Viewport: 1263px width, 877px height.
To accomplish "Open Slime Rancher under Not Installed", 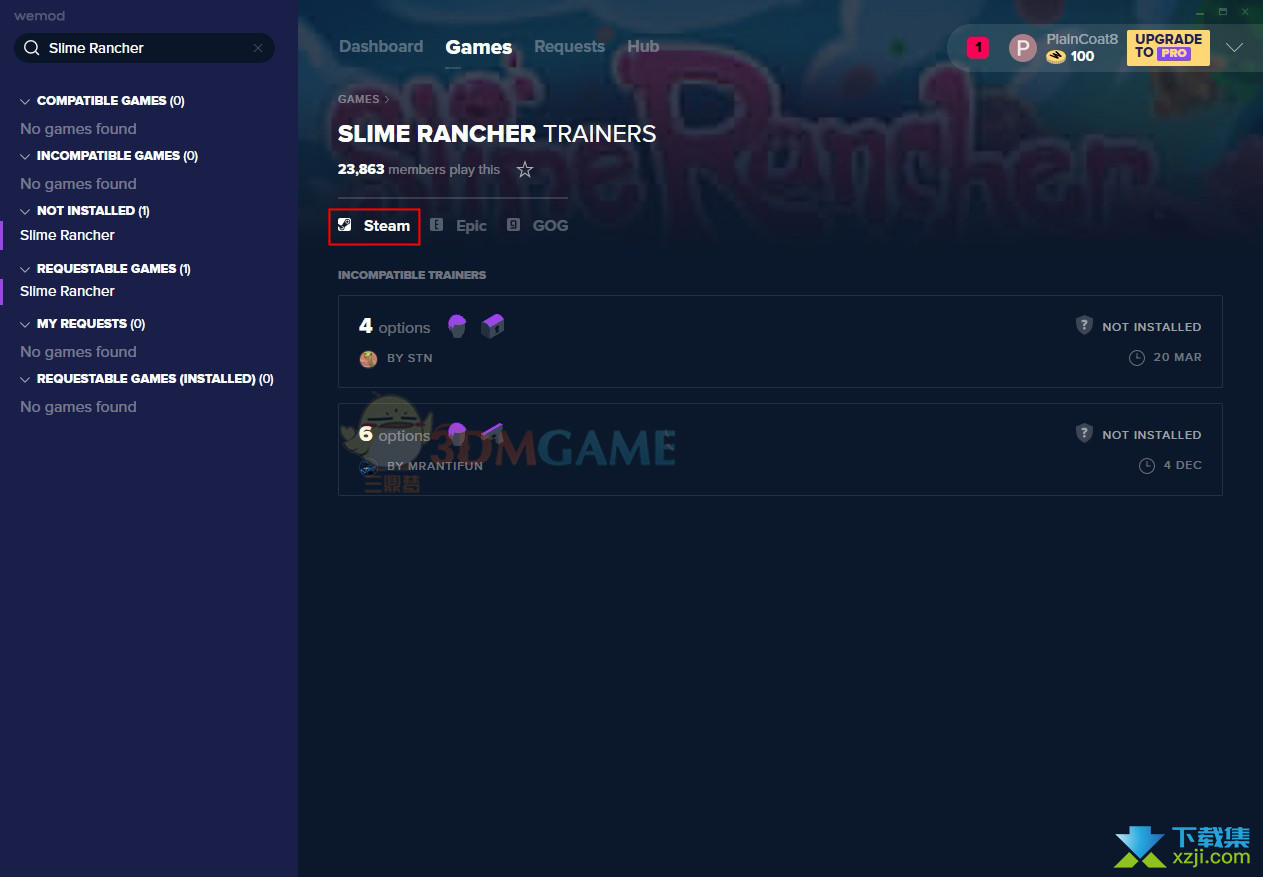I will tap(67, 235).
